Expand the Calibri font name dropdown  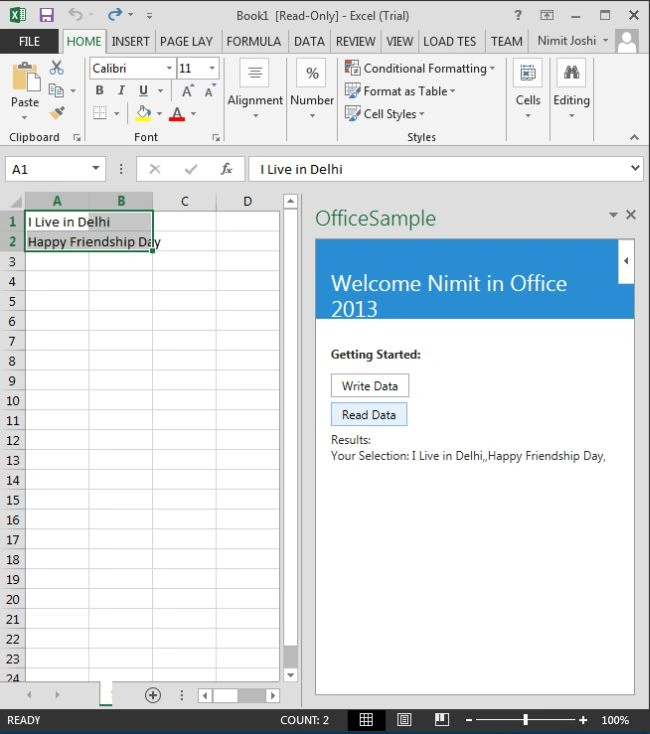tap(169, 68)
